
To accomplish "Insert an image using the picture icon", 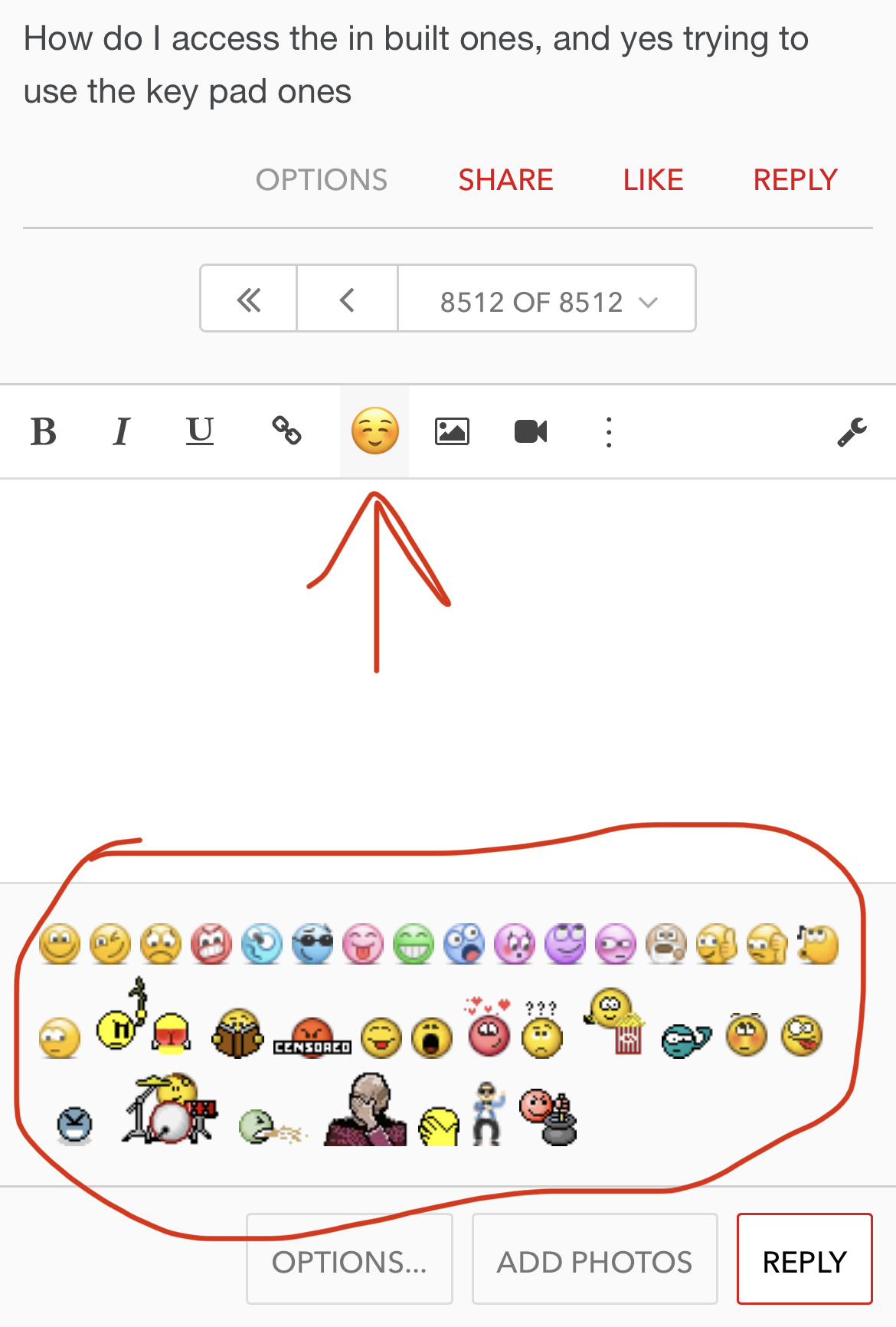I will coord(452,431).
